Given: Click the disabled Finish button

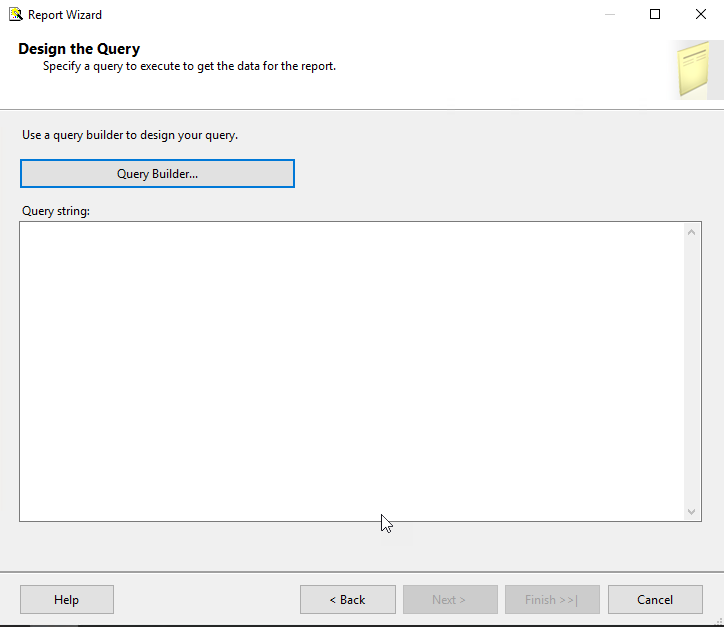Looking at the screenshot, I should pos(551,600).
